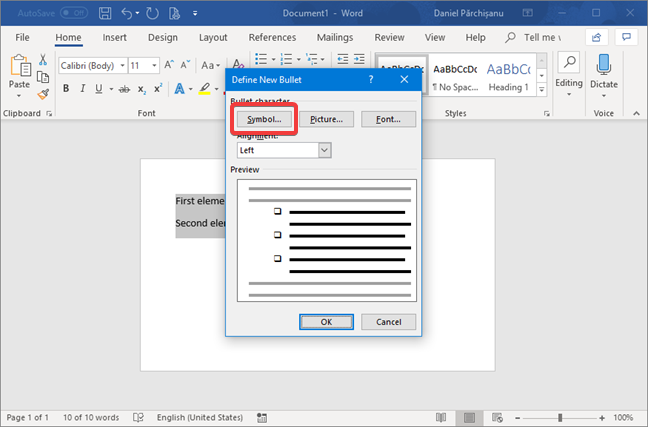Open the Layout tab
648x427 pixels.
(213, 38)
